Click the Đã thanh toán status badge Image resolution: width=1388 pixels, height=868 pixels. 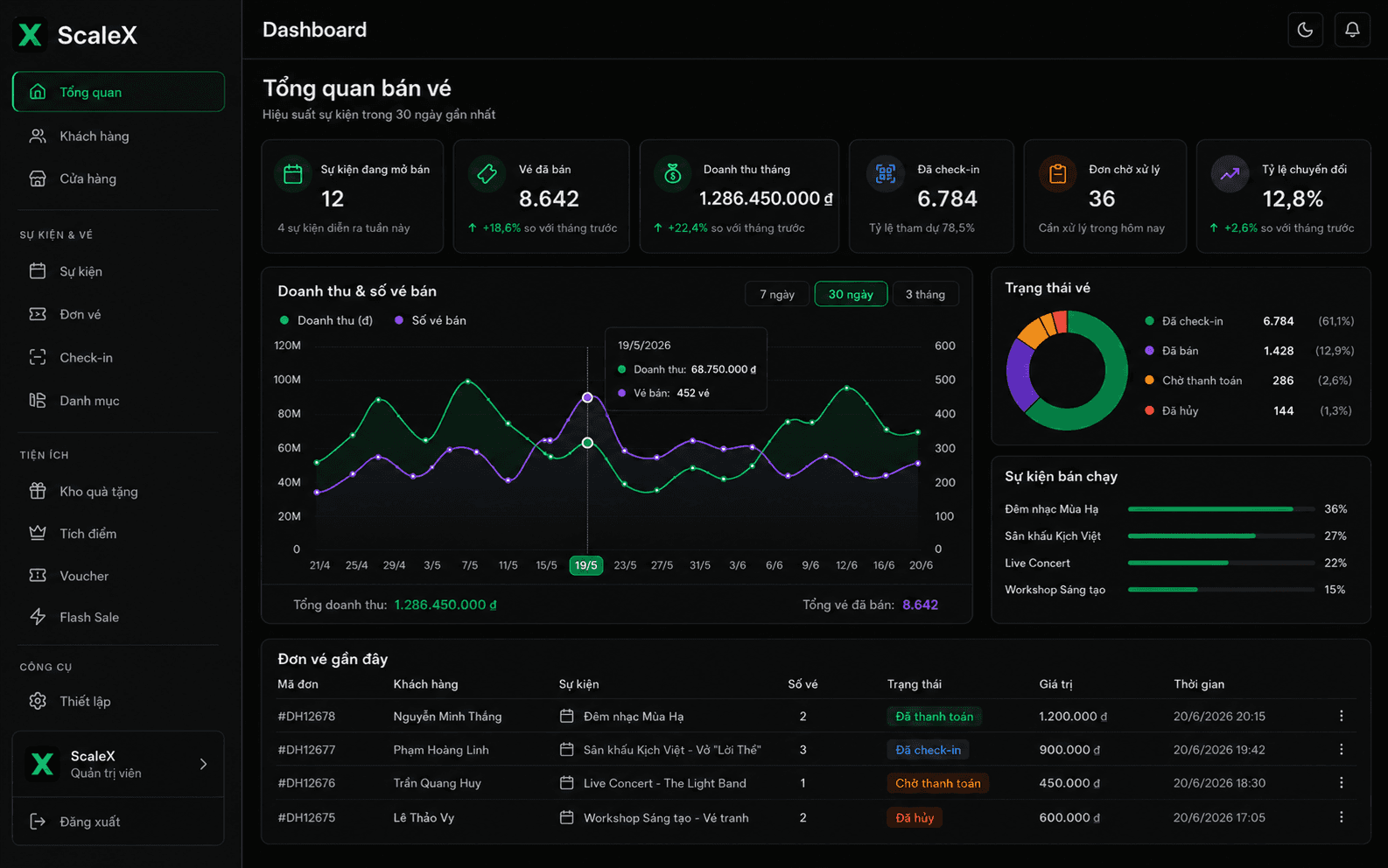[934, 717]
